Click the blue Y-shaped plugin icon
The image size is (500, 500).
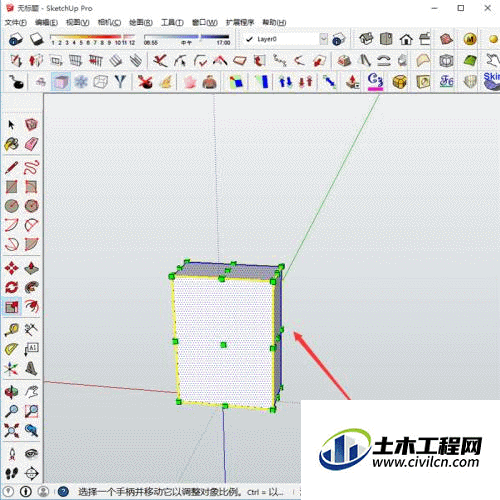pos(120,81)
